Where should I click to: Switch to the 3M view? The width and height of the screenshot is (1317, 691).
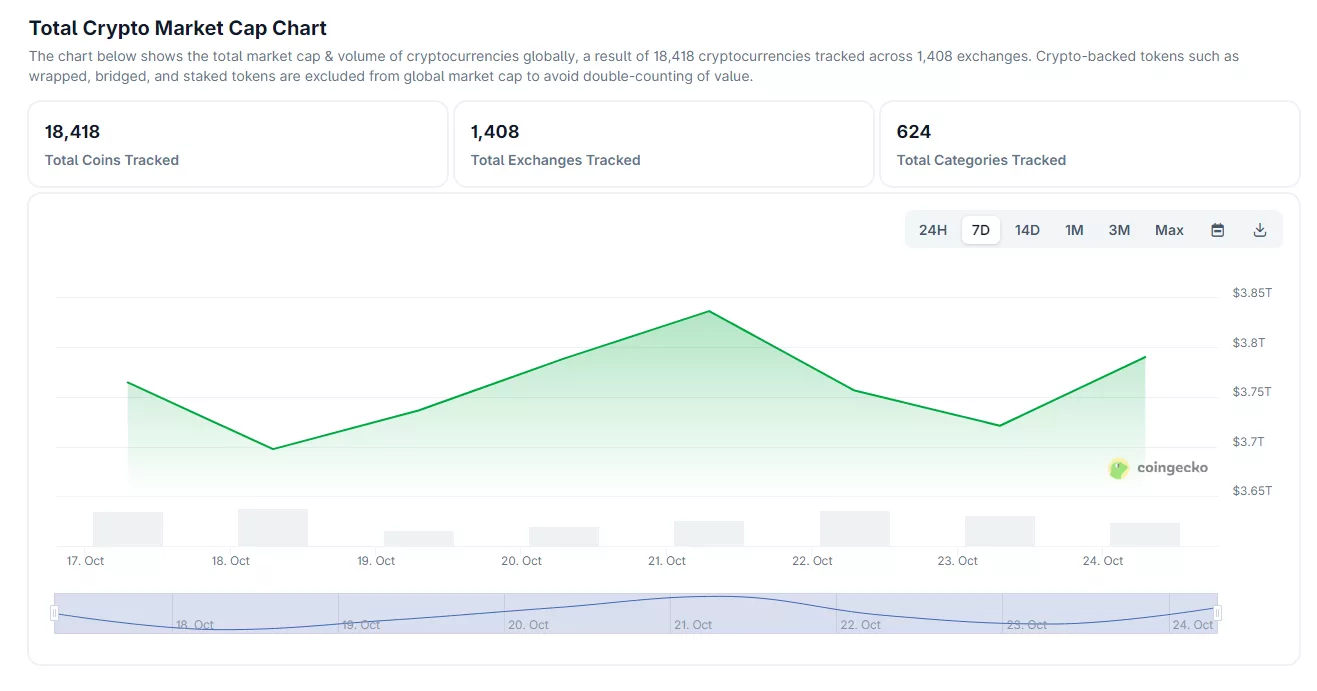pos(1118,229)
